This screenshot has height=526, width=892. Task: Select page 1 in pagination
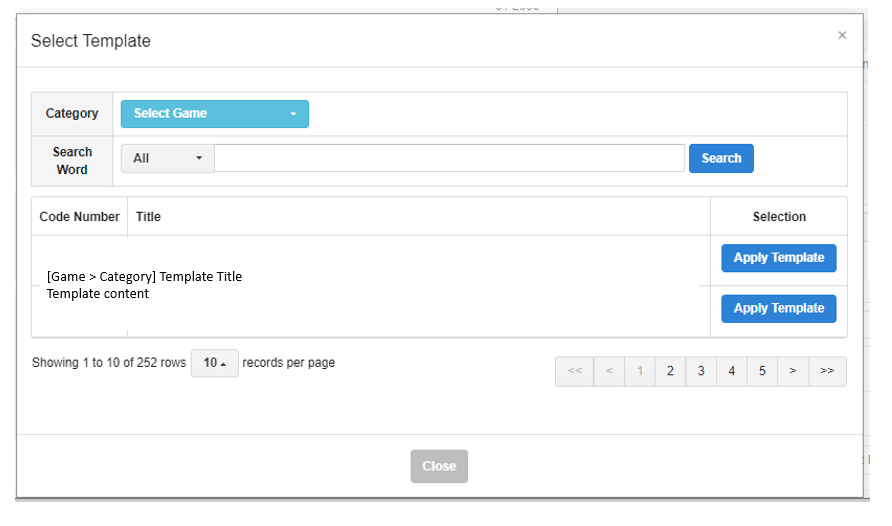click(x=640, y=371)
